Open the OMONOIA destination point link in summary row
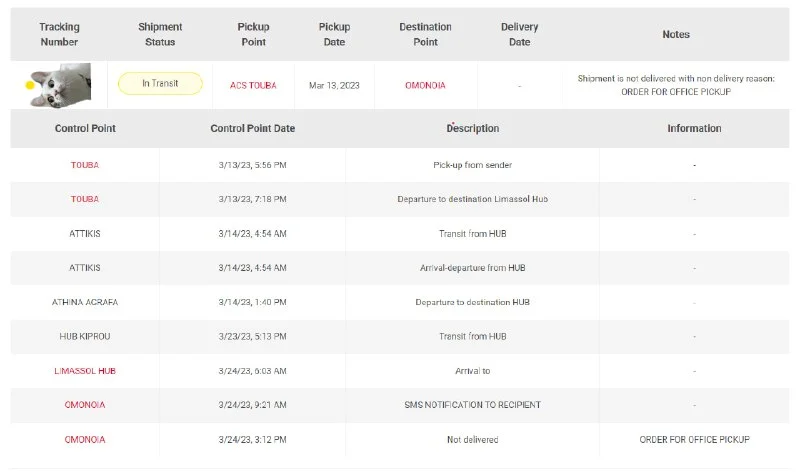Image resolution: width=800 pixels, height=476 pixels. click(425, 86)
